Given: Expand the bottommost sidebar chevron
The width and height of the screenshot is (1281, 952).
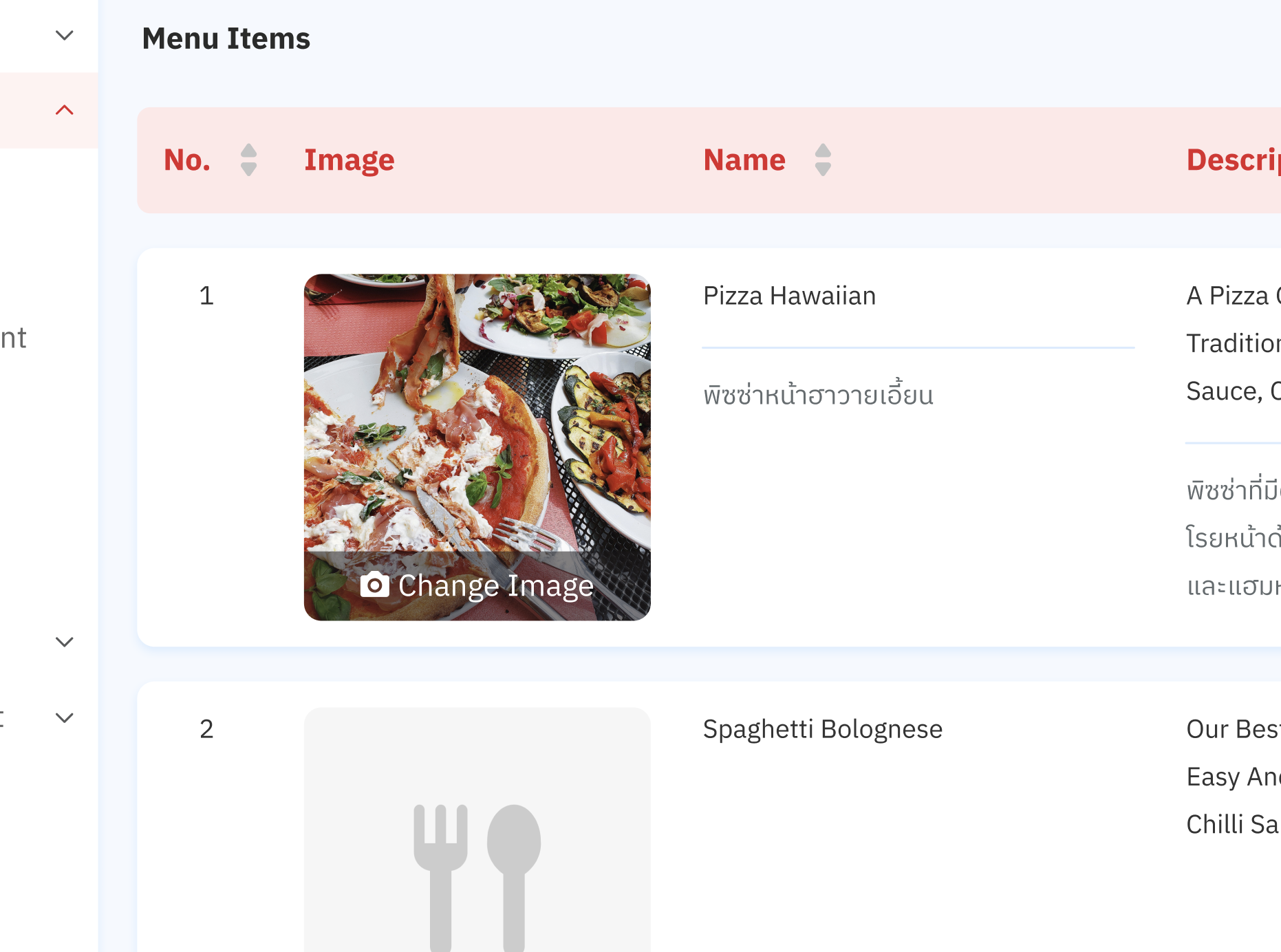Looking at the screenshot, I should tap(64, 717).
